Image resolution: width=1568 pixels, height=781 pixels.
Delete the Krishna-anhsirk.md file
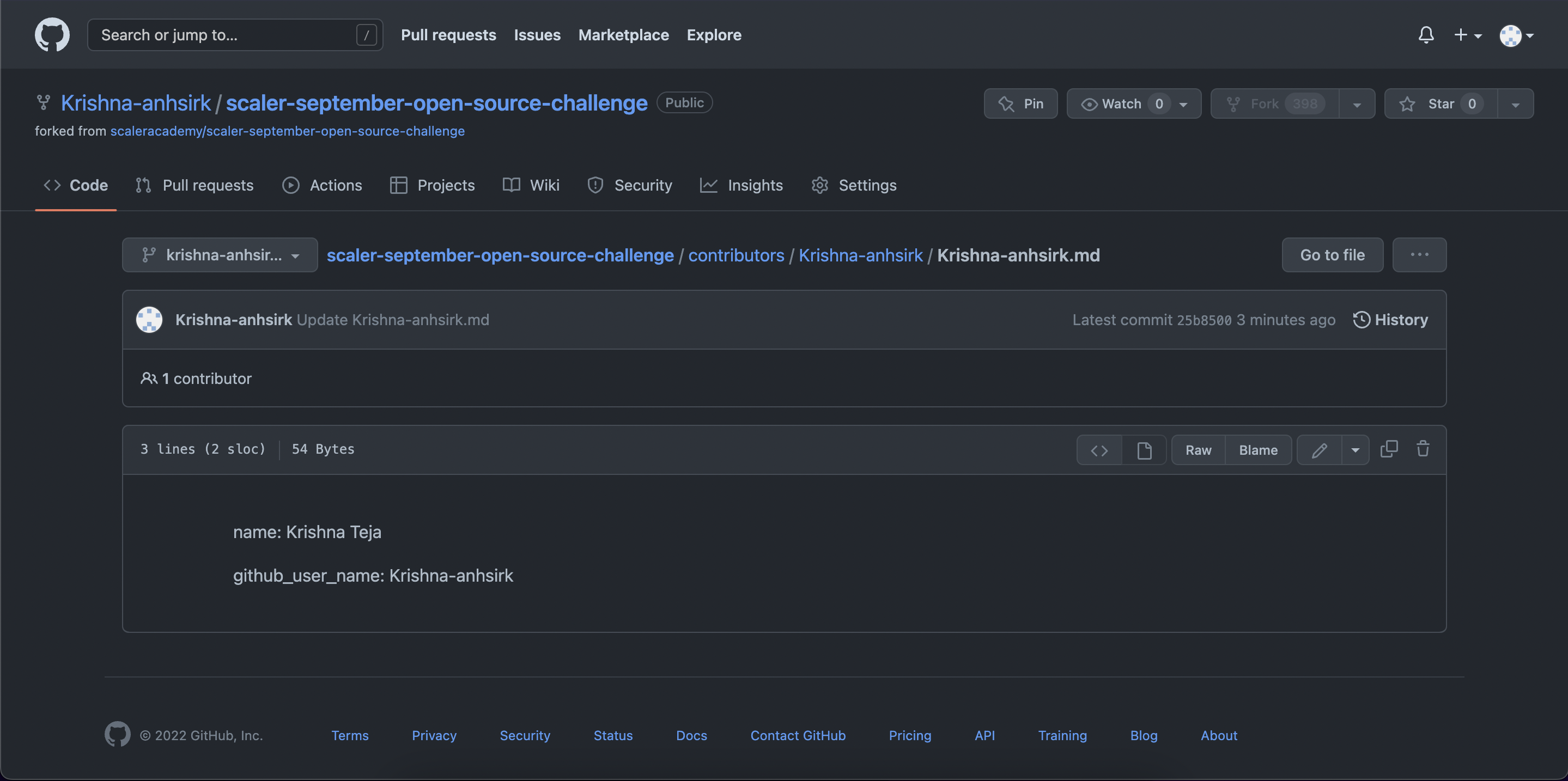coord(1423,449)
